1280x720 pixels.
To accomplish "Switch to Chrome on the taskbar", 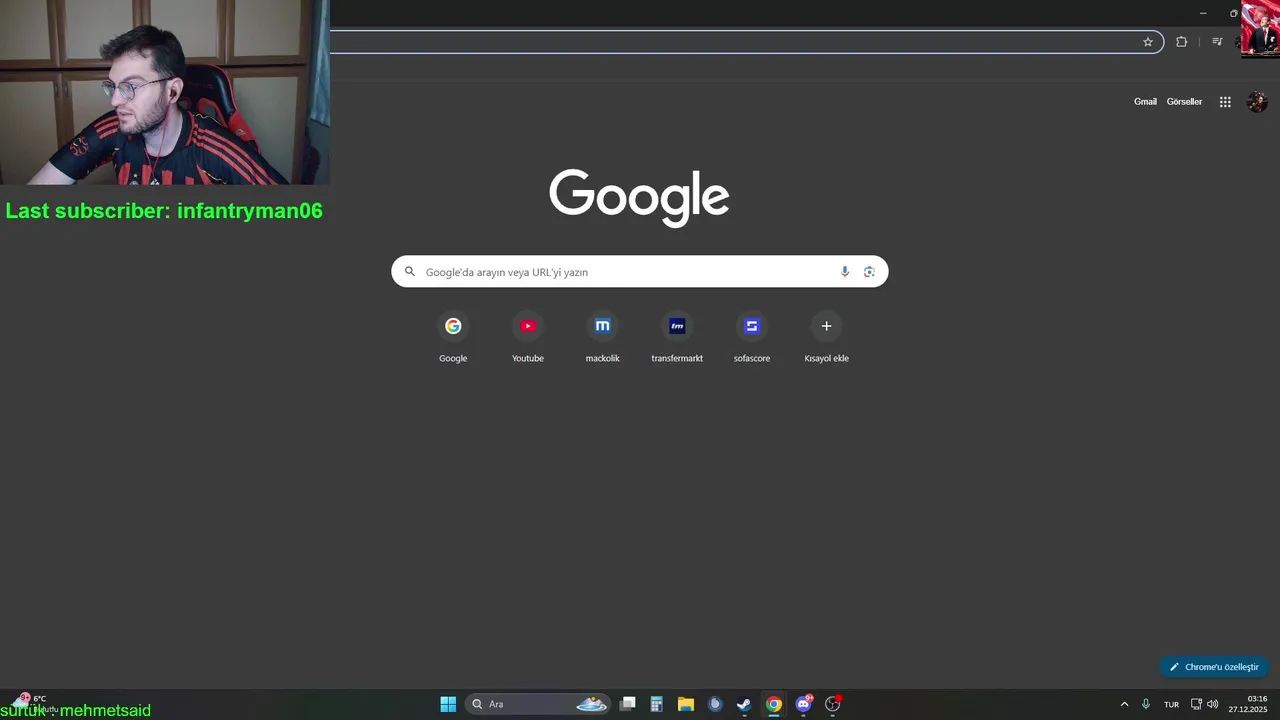I will [774, 704].
